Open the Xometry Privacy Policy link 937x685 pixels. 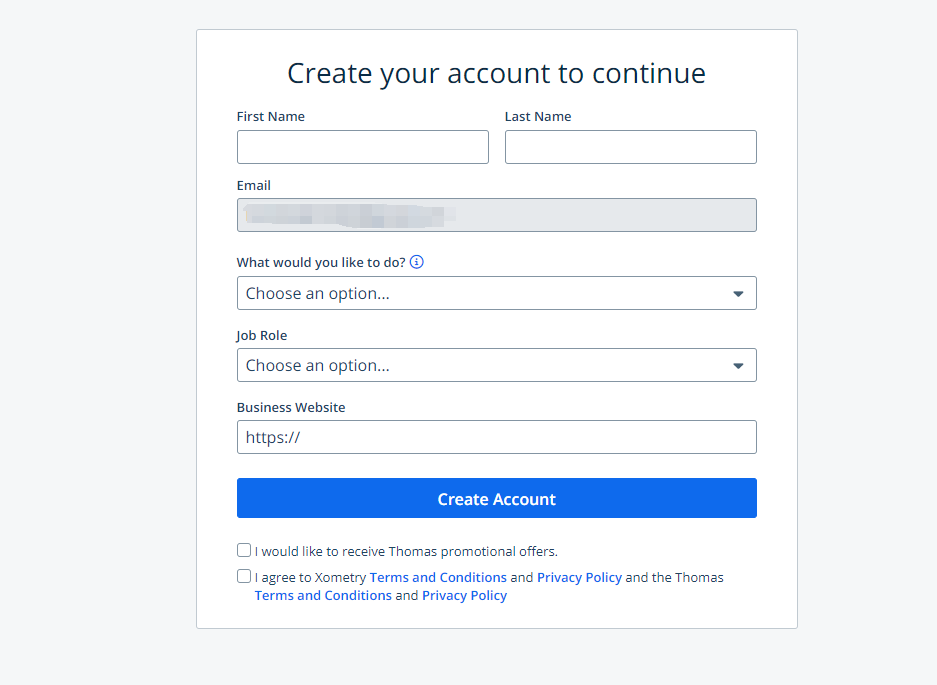[579, 577]
